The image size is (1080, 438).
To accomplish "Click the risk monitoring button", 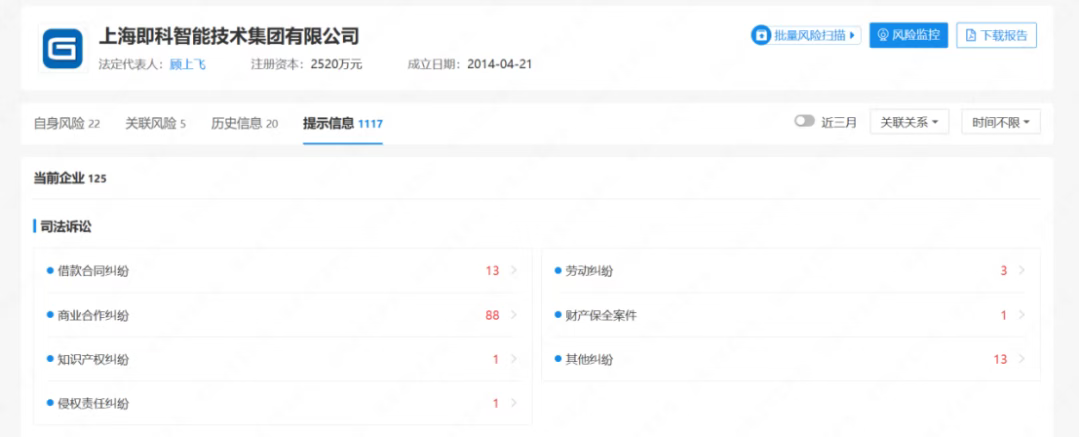I will (x=908, y=35).
